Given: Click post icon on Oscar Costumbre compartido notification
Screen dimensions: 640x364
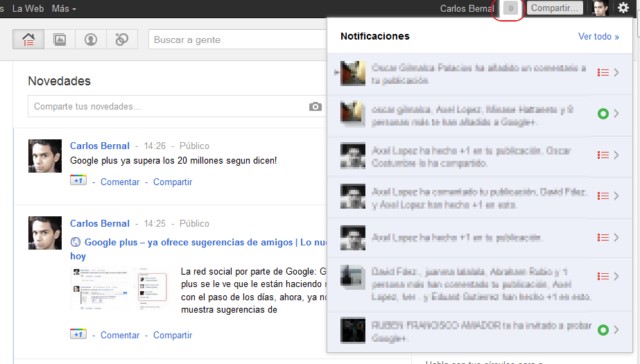Looking at the screenshot, I should click(603, 155).
